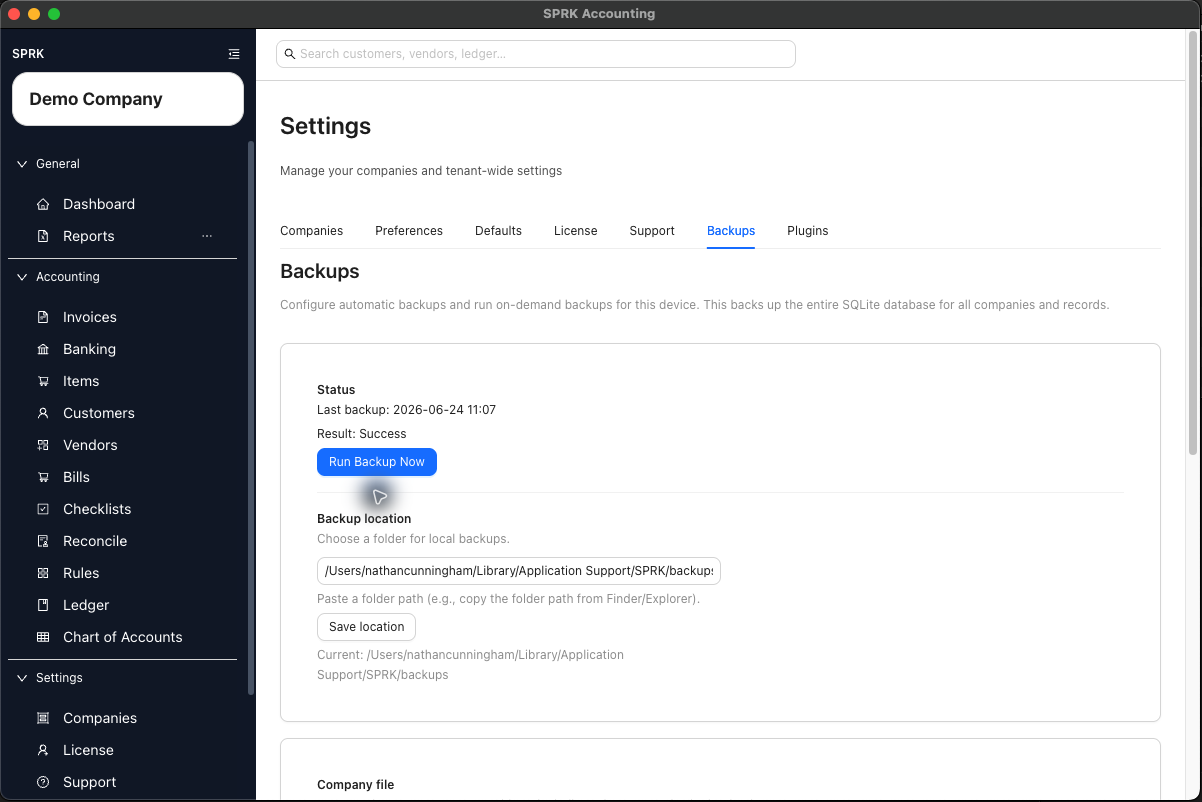This screenshot has height=802, width=1202.
Task: Click the sidebar vertical scrollbar
Action: [251, 417]
